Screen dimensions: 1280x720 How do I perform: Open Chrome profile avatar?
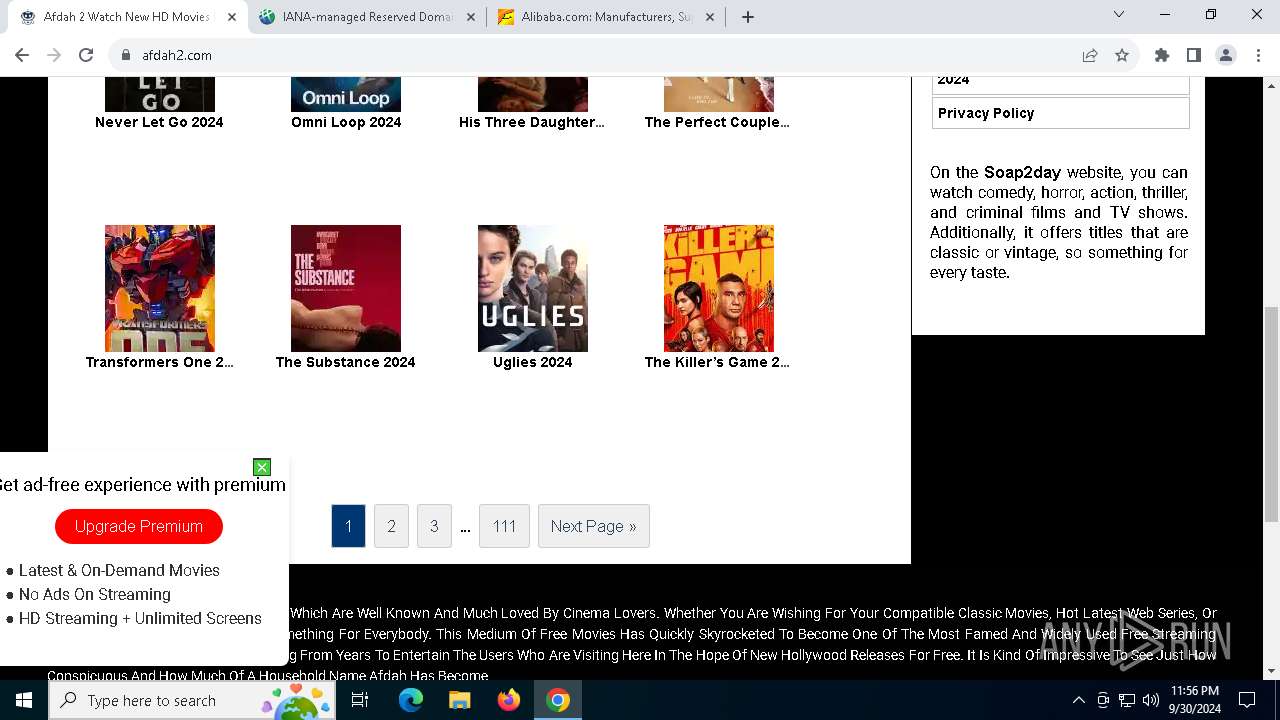coord(1226,55)
